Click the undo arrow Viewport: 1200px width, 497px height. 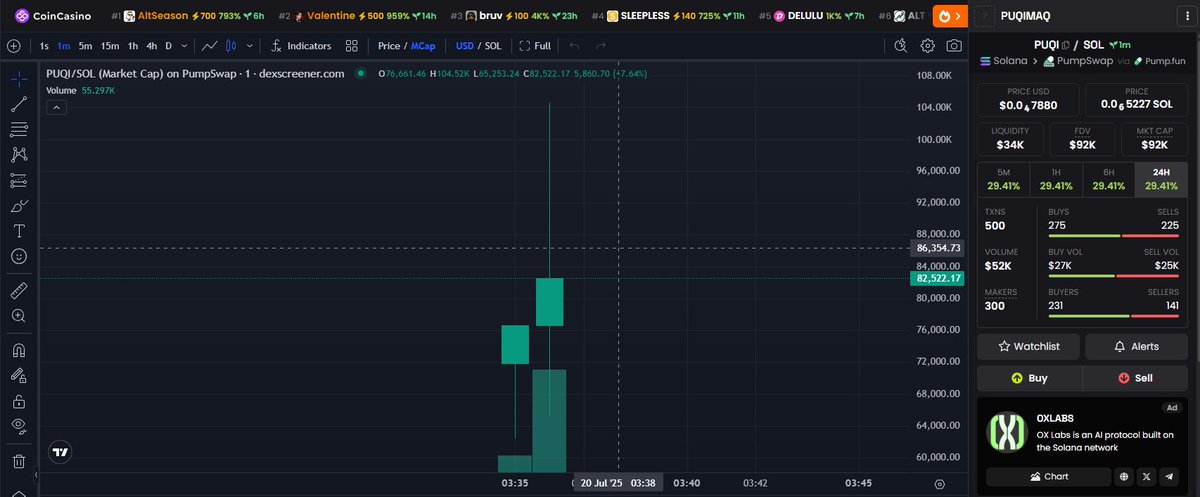point(573,46)
